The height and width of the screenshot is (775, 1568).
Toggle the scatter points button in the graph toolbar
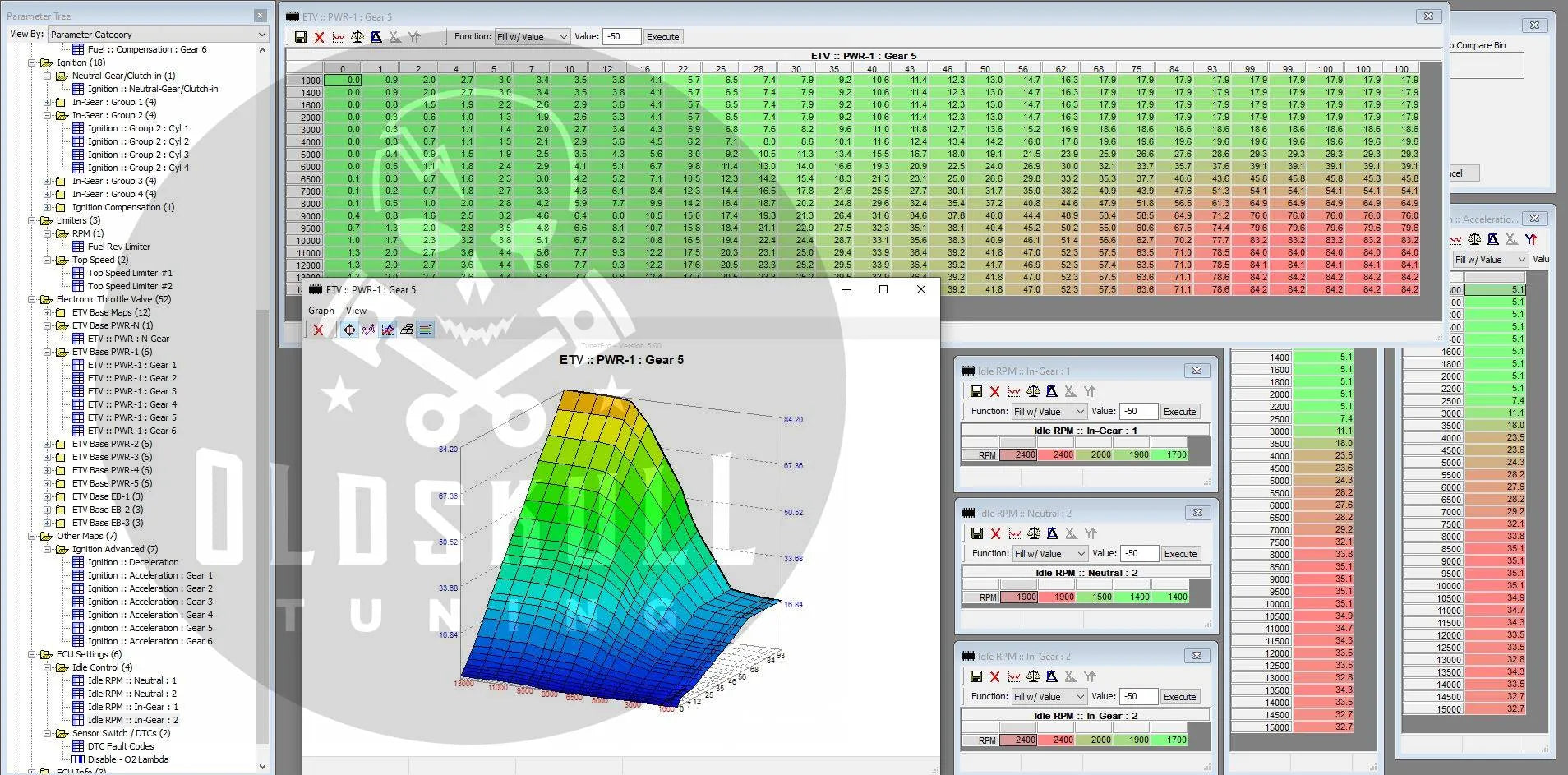[x=368, y=330]
